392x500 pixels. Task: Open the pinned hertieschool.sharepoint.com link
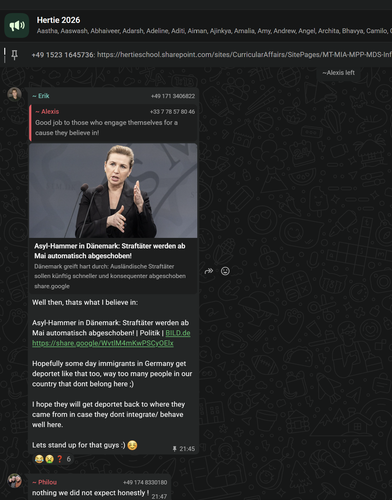244,55
